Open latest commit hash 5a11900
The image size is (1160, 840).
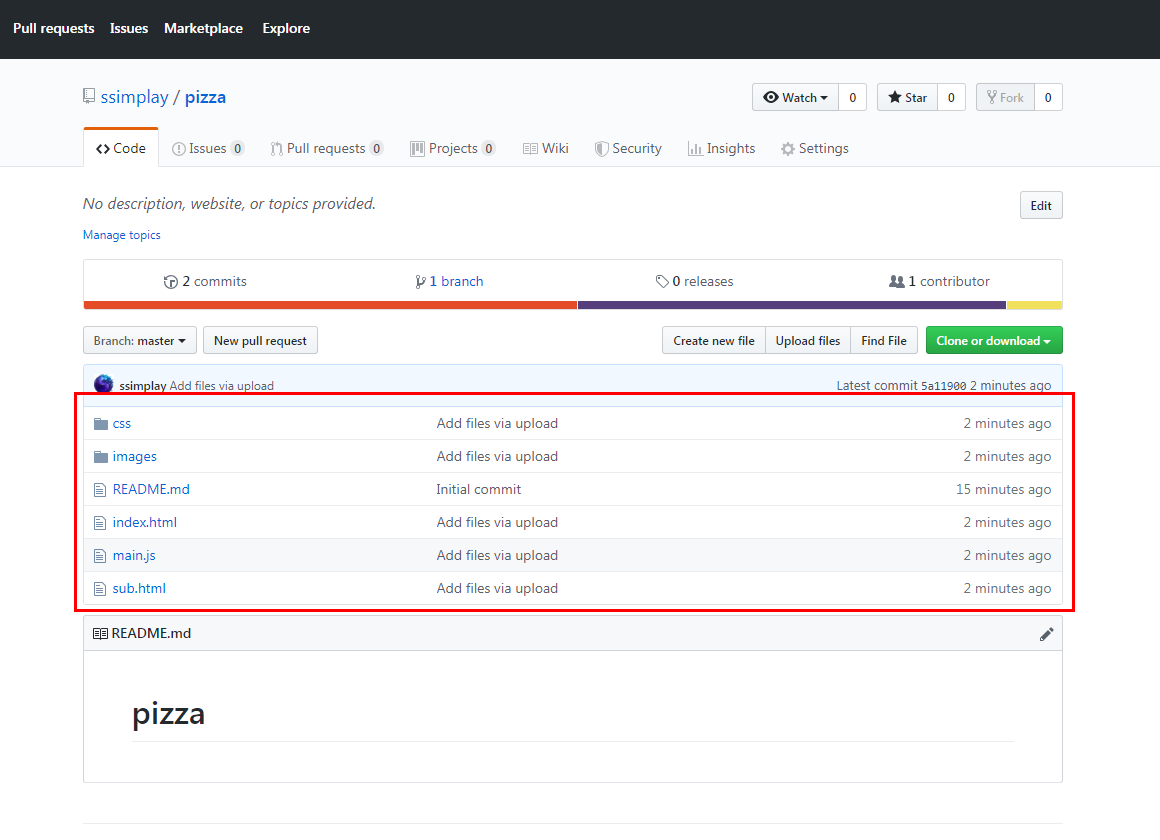943,386
